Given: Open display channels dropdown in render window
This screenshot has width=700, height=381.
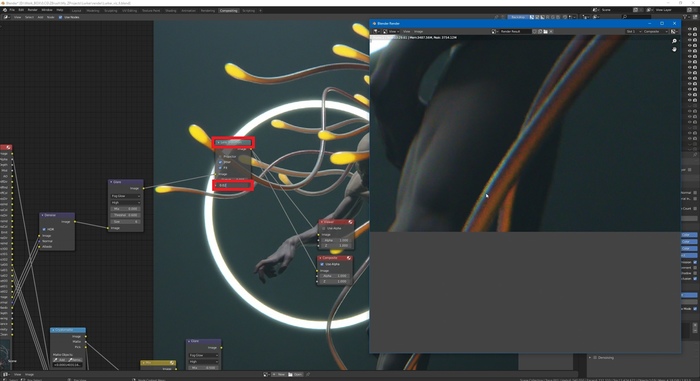Looking at the screenshot, I should coord(674,31).
